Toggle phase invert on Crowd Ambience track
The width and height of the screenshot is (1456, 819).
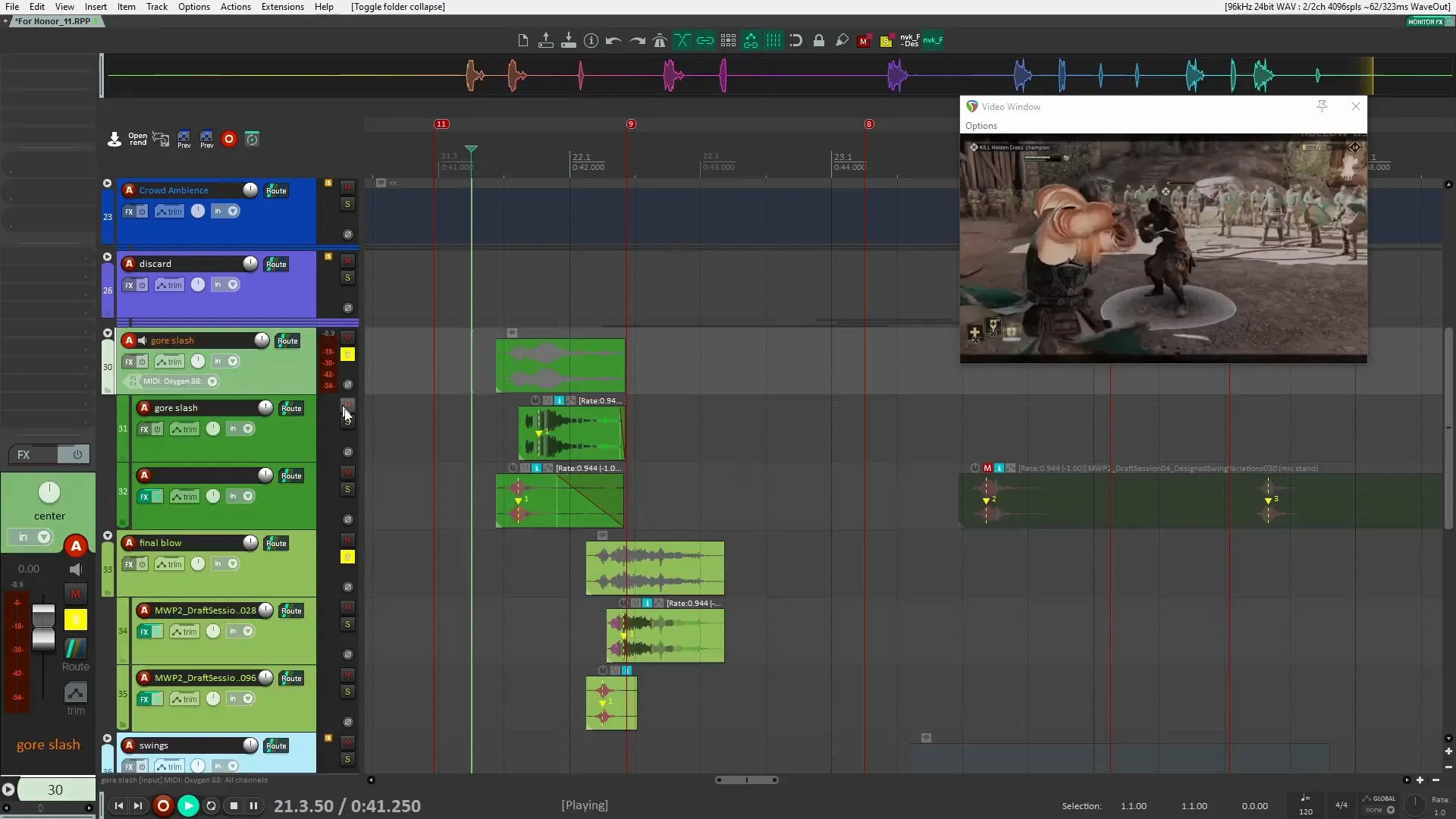348,234
